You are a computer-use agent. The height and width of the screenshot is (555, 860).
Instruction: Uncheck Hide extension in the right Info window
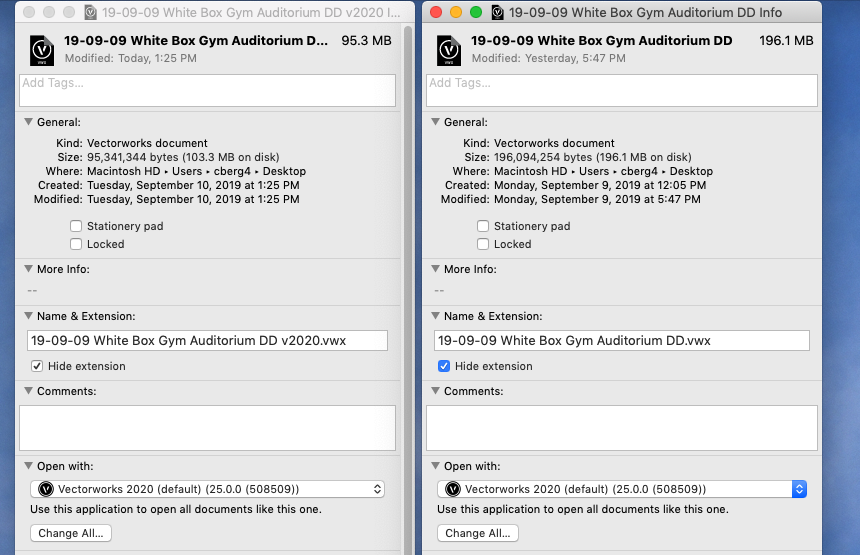[x=444, y=366]
